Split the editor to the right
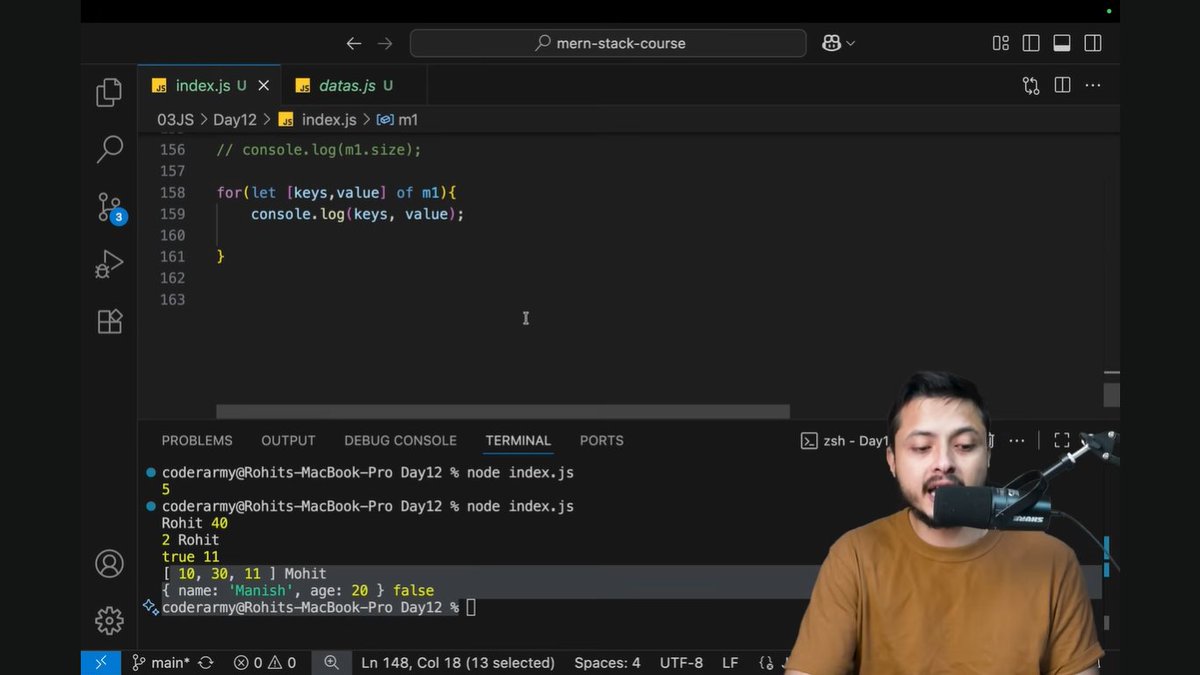This screenshot has height=675, width=1200. click(1062, 86)
